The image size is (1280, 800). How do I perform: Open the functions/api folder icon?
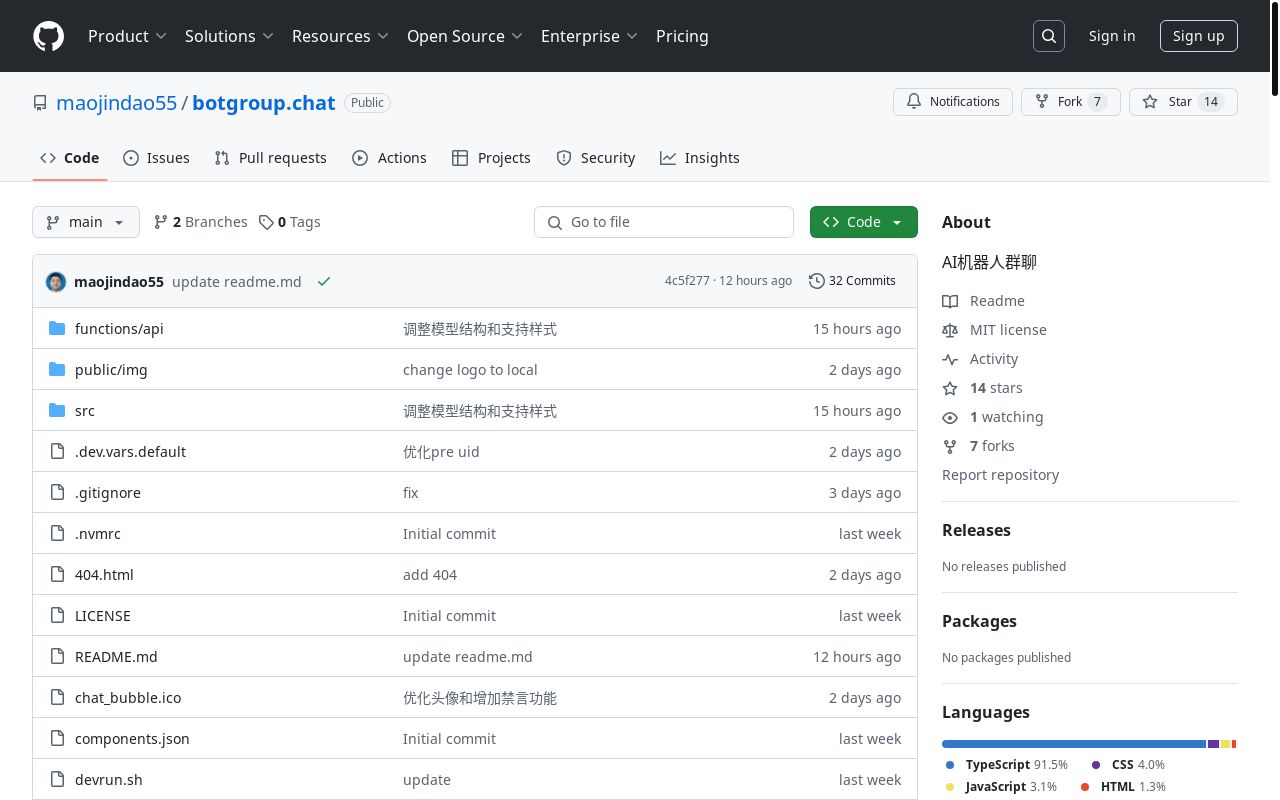(57, 328)
